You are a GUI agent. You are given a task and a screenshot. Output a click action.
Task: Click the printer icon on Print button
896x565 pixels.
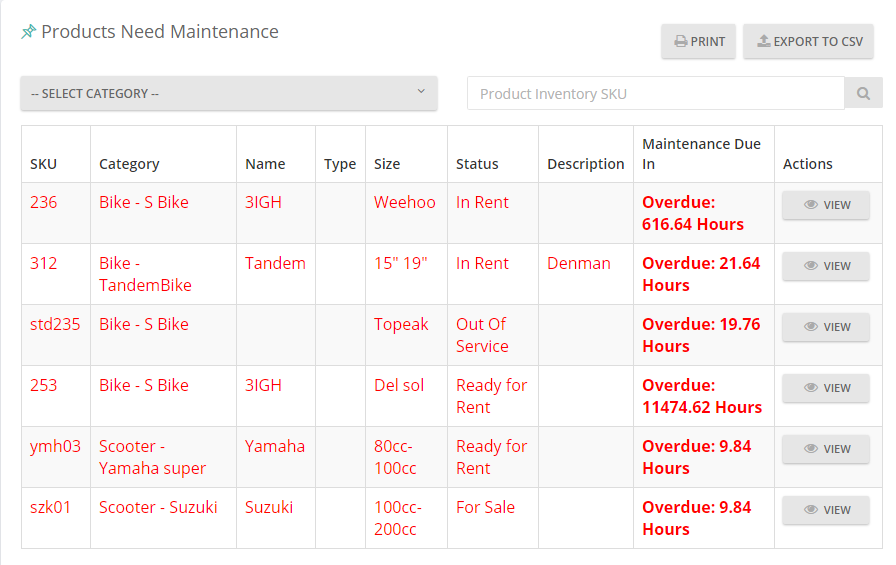pyautogui.click(x=681, y=42)
